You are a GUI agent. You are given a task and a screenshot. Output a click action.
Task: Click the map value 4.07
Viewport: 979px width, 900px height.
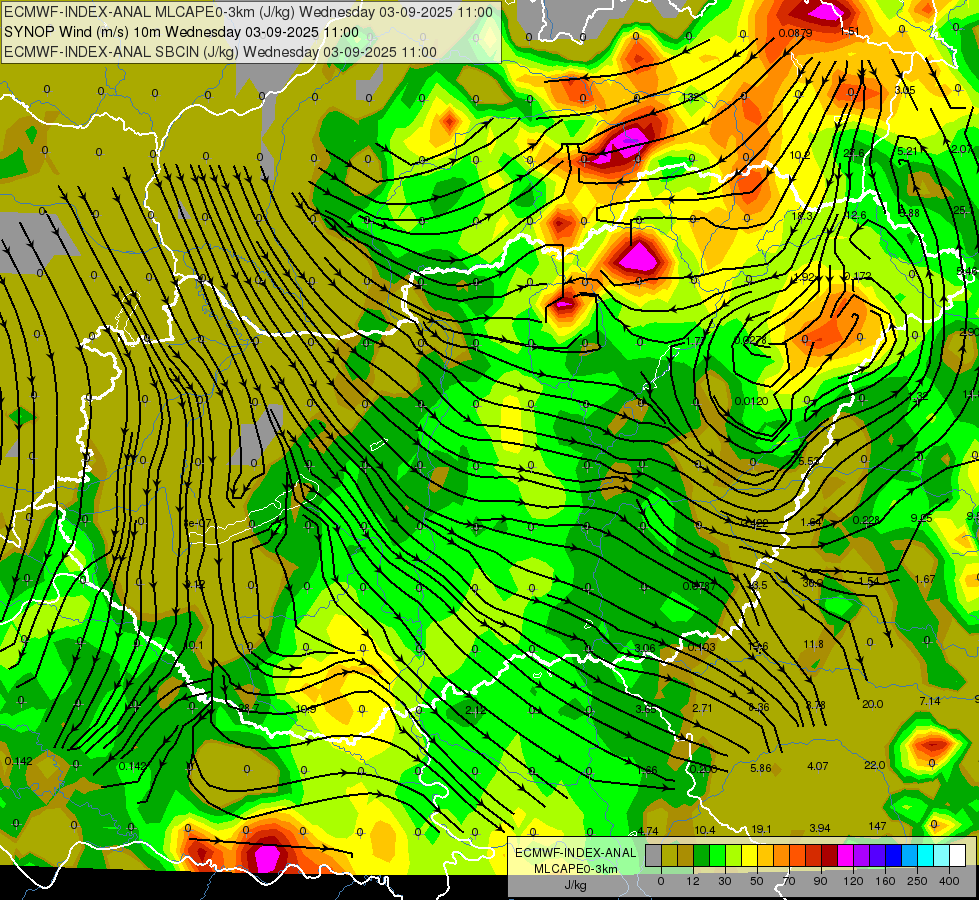coord(817,766)
